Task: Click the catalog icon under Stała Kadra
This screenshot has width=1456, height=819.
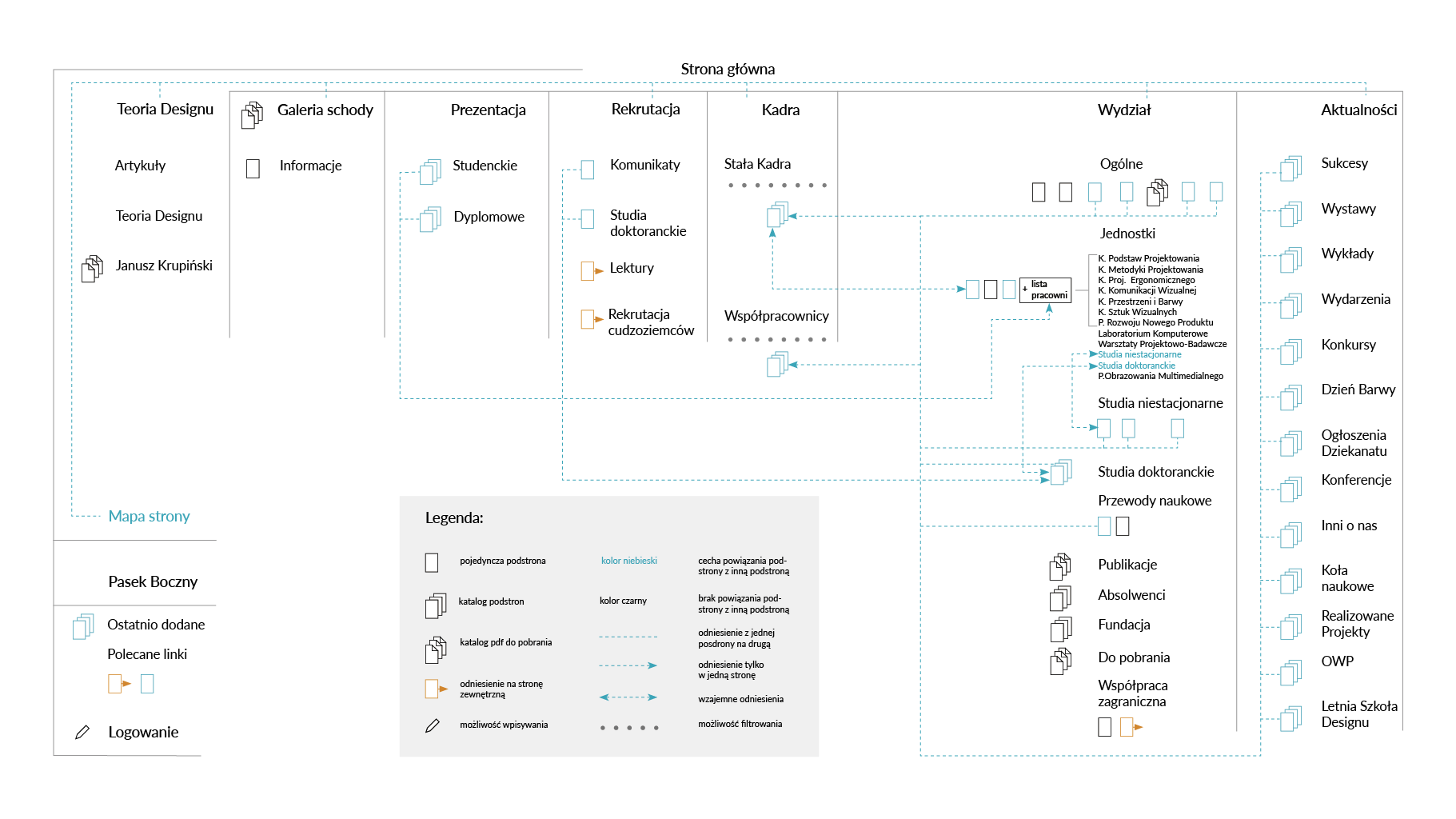Action: pos(776,214)
